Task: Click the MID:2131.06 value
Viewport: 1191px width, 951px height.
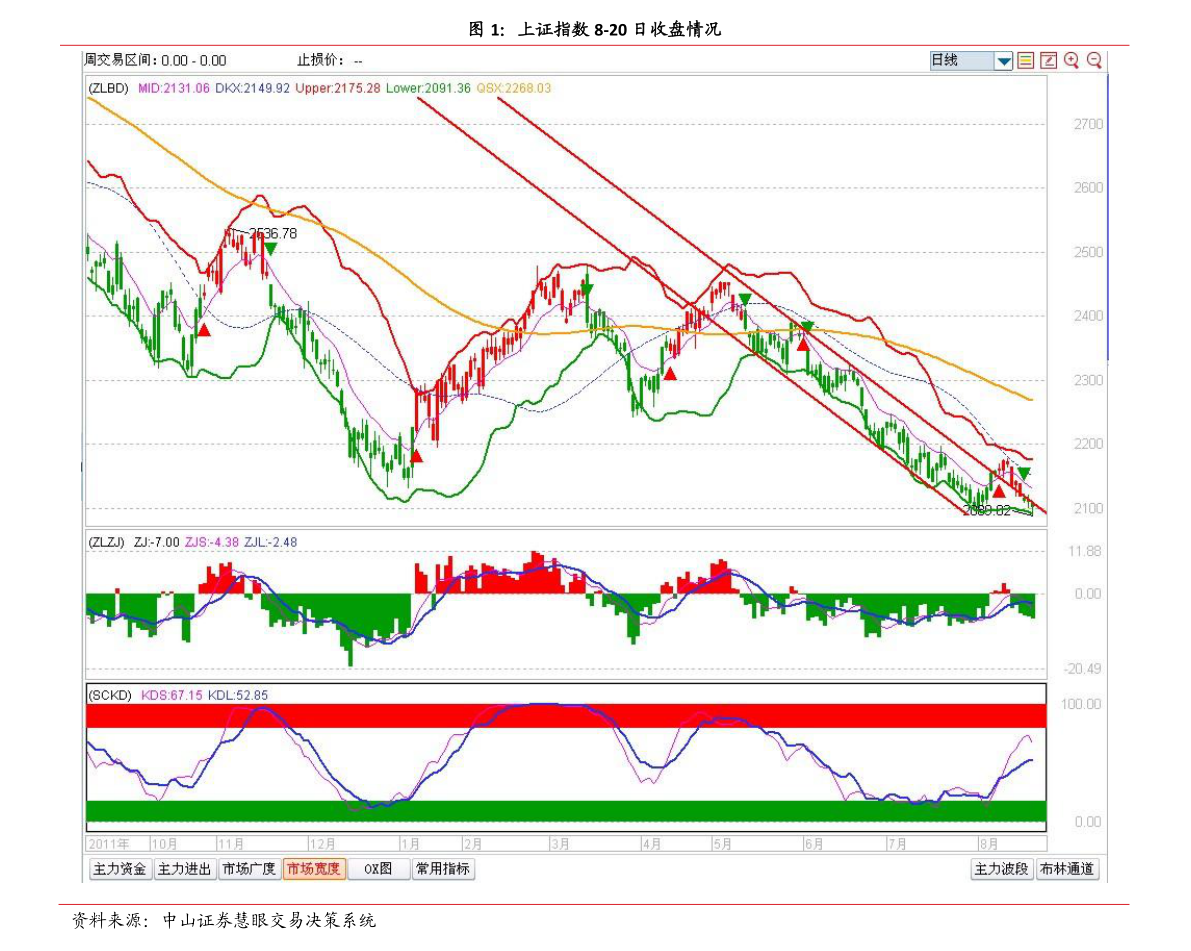Action: tap(174, 88)
